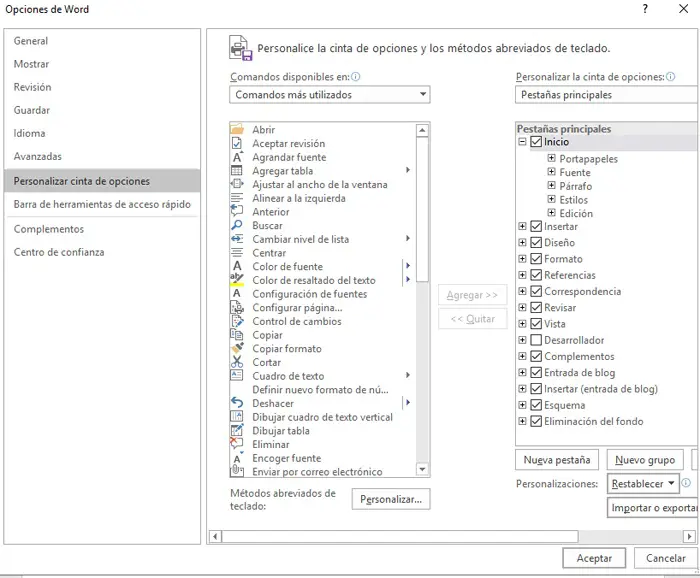The height and width of the screenshot is (578, 700).
Task: Open the Centro de confianza category
Action: (x=102, y=252)
